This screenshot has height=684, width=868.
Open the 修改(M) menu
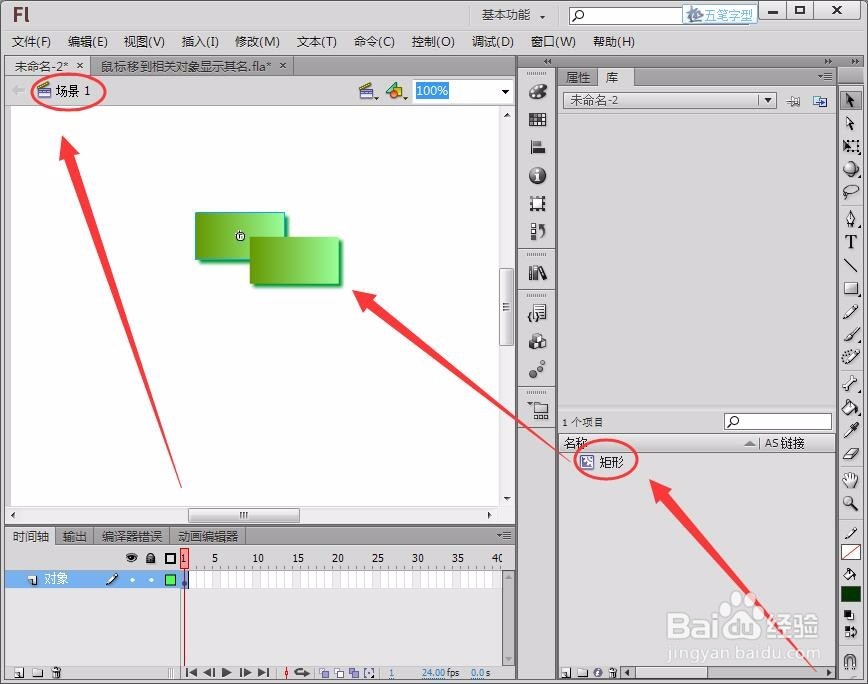click(257, 42)
